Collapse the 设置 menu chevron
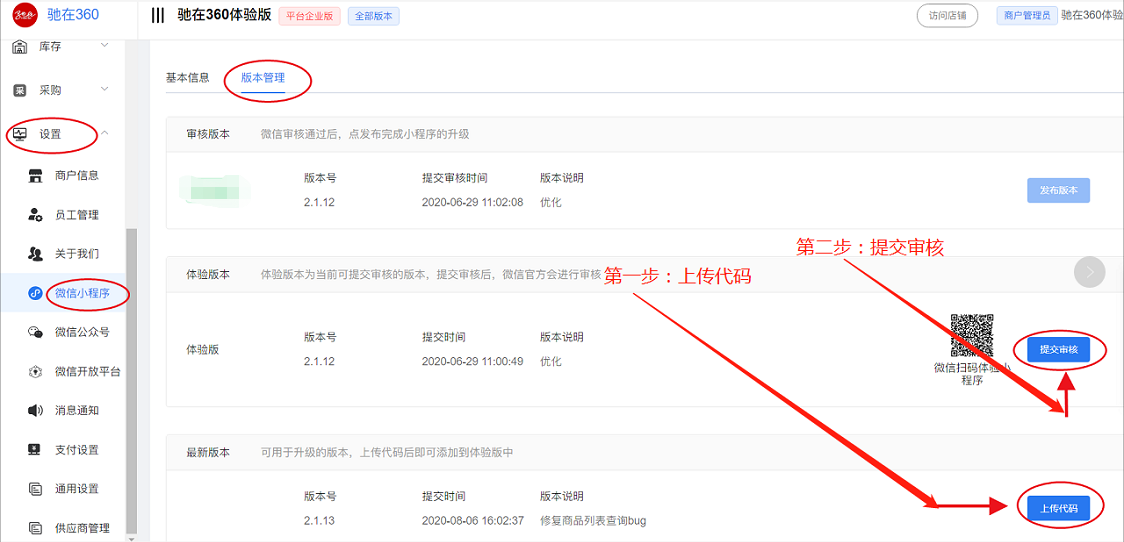1124x542 pixels. [x=104, y=133]
